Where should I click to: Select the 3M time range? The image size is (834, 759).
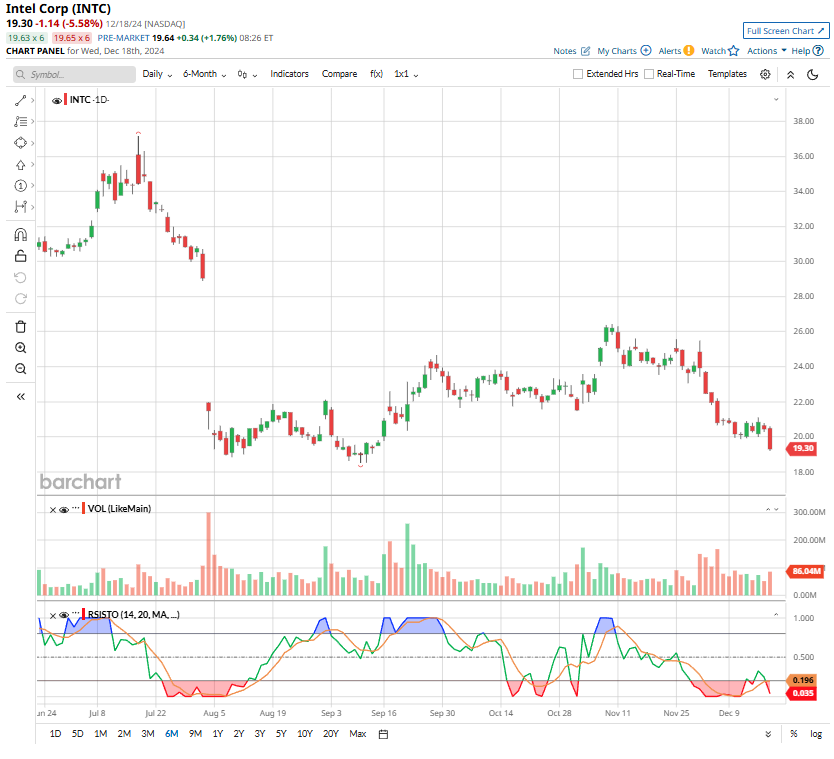pyautogui.click(x=148, y=733)
